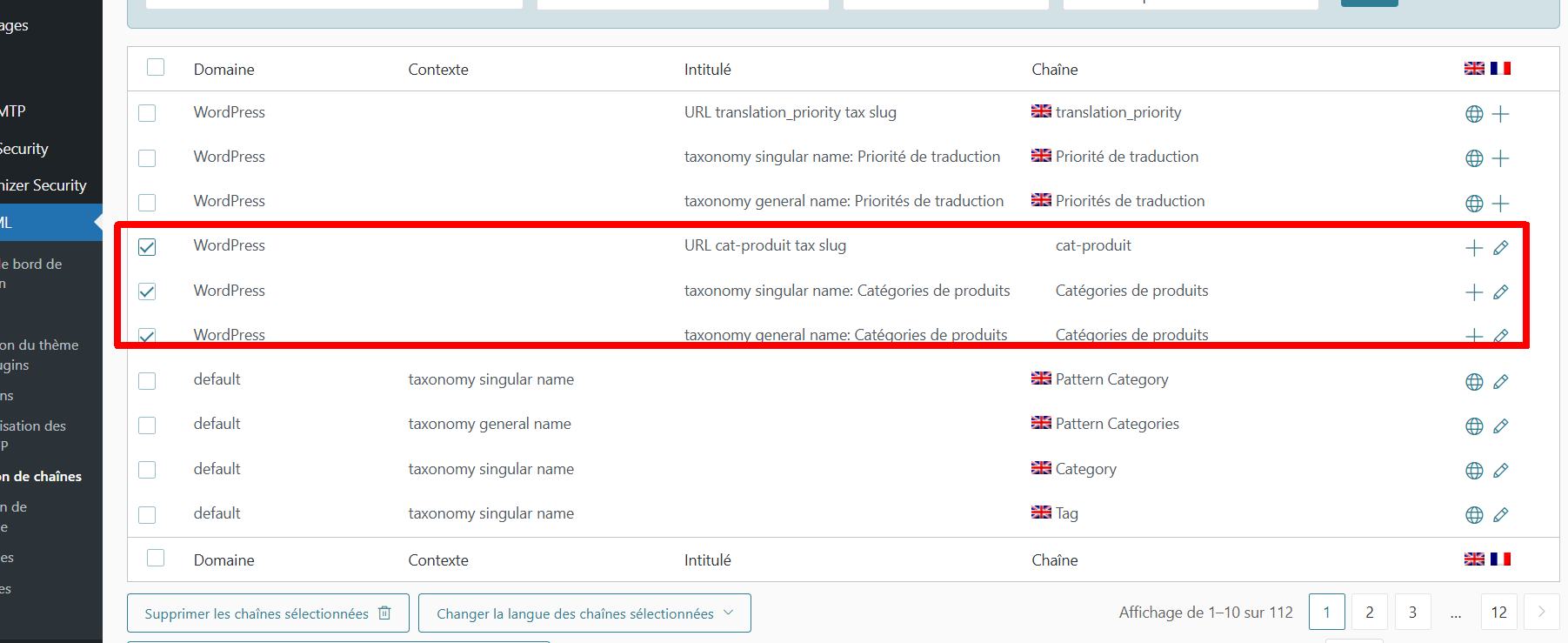This screenshot has width=1568, height=643.
Task: Jump to page 12 of results
Action: 1498,613
